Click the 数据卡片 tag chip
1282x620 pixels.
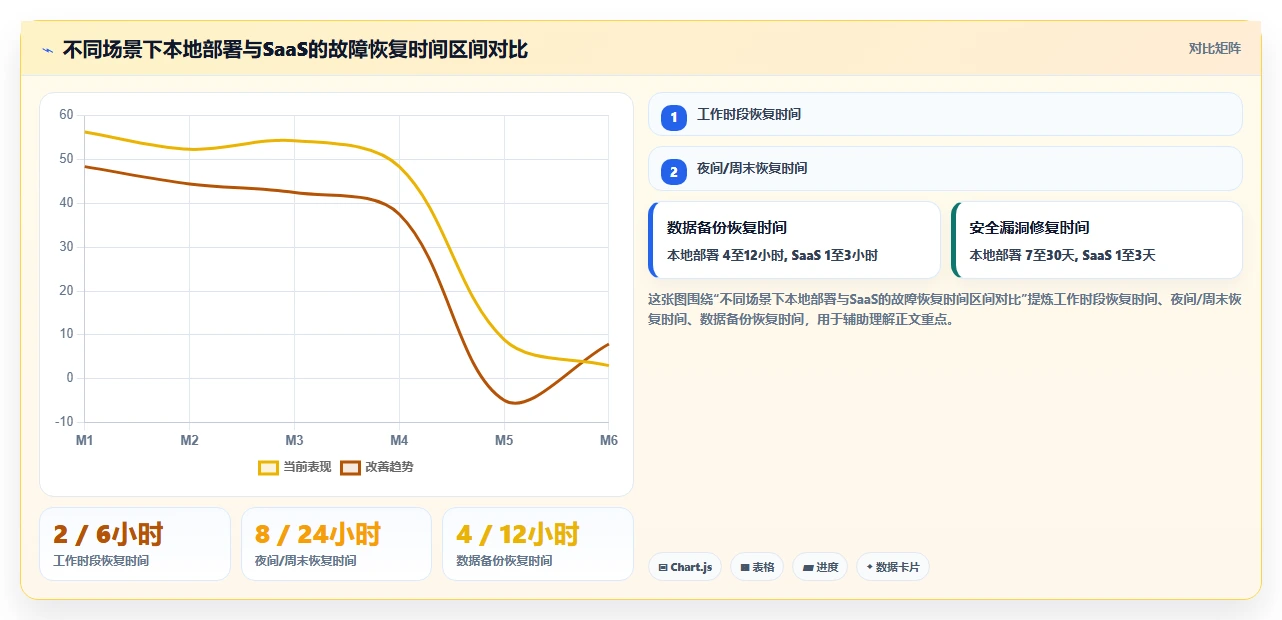(893, 567)
